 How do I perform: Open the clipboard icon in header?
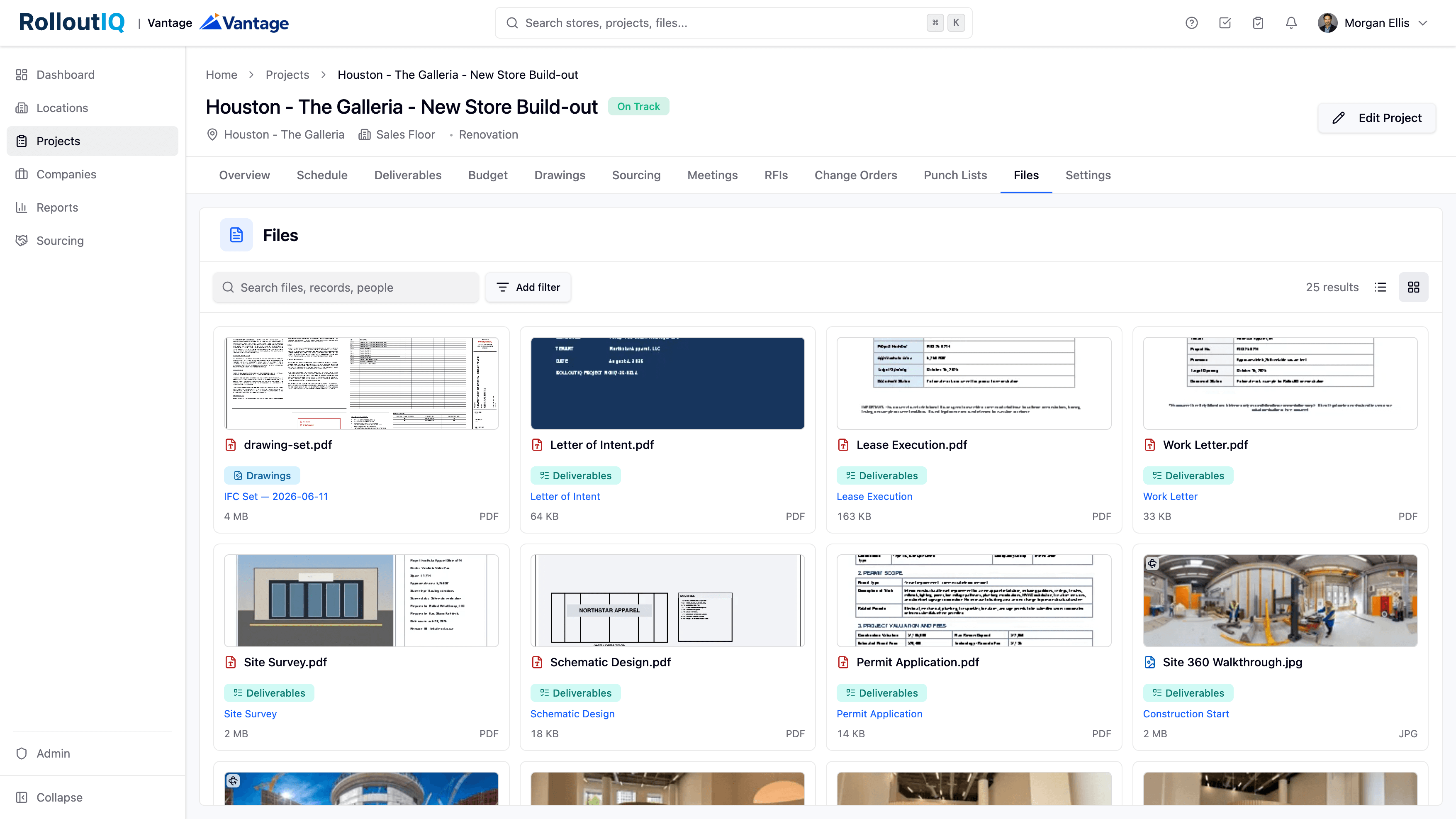tap(1258, 23)
